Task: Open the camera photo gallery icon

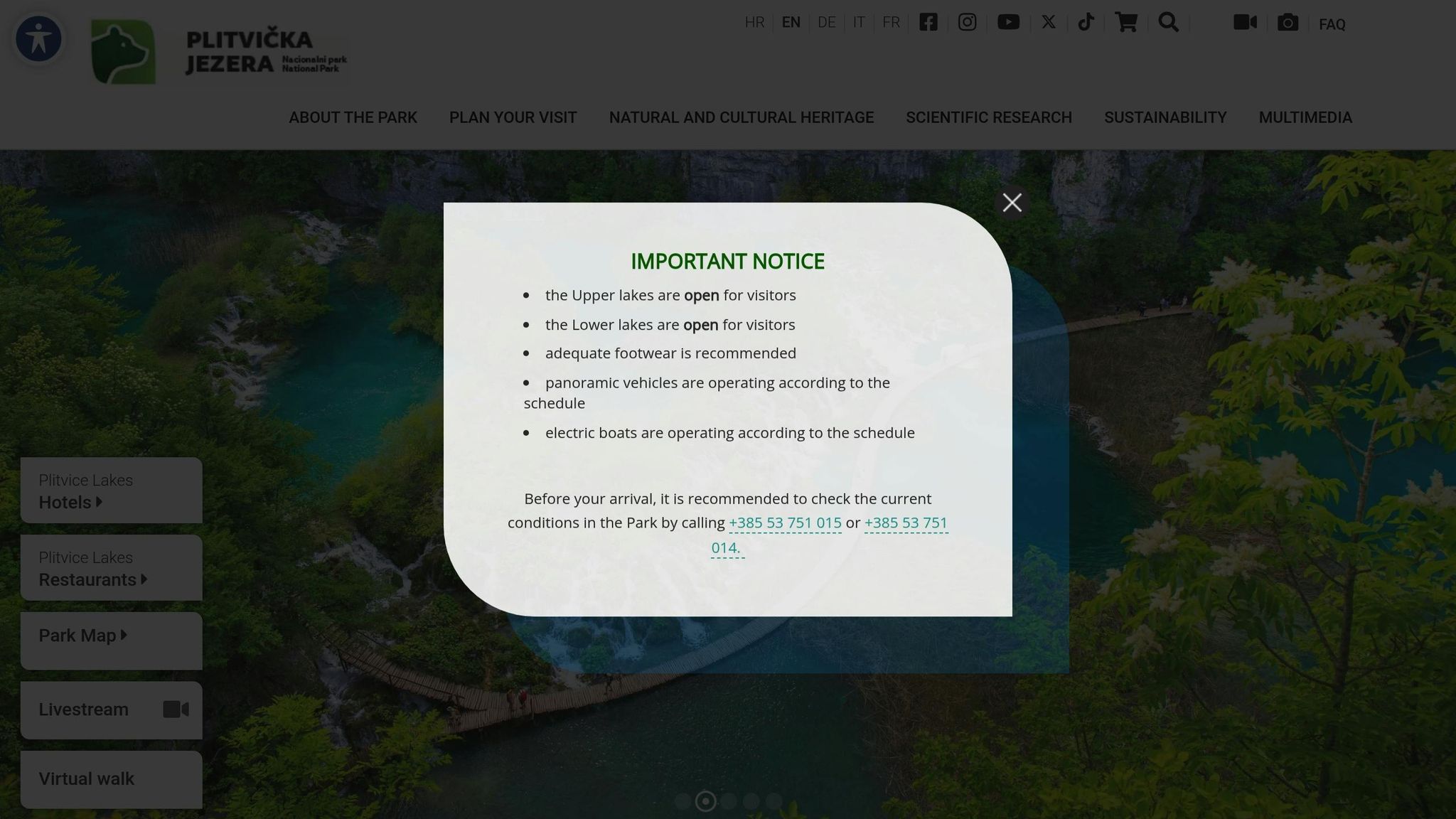Action: click(1288, 23)
